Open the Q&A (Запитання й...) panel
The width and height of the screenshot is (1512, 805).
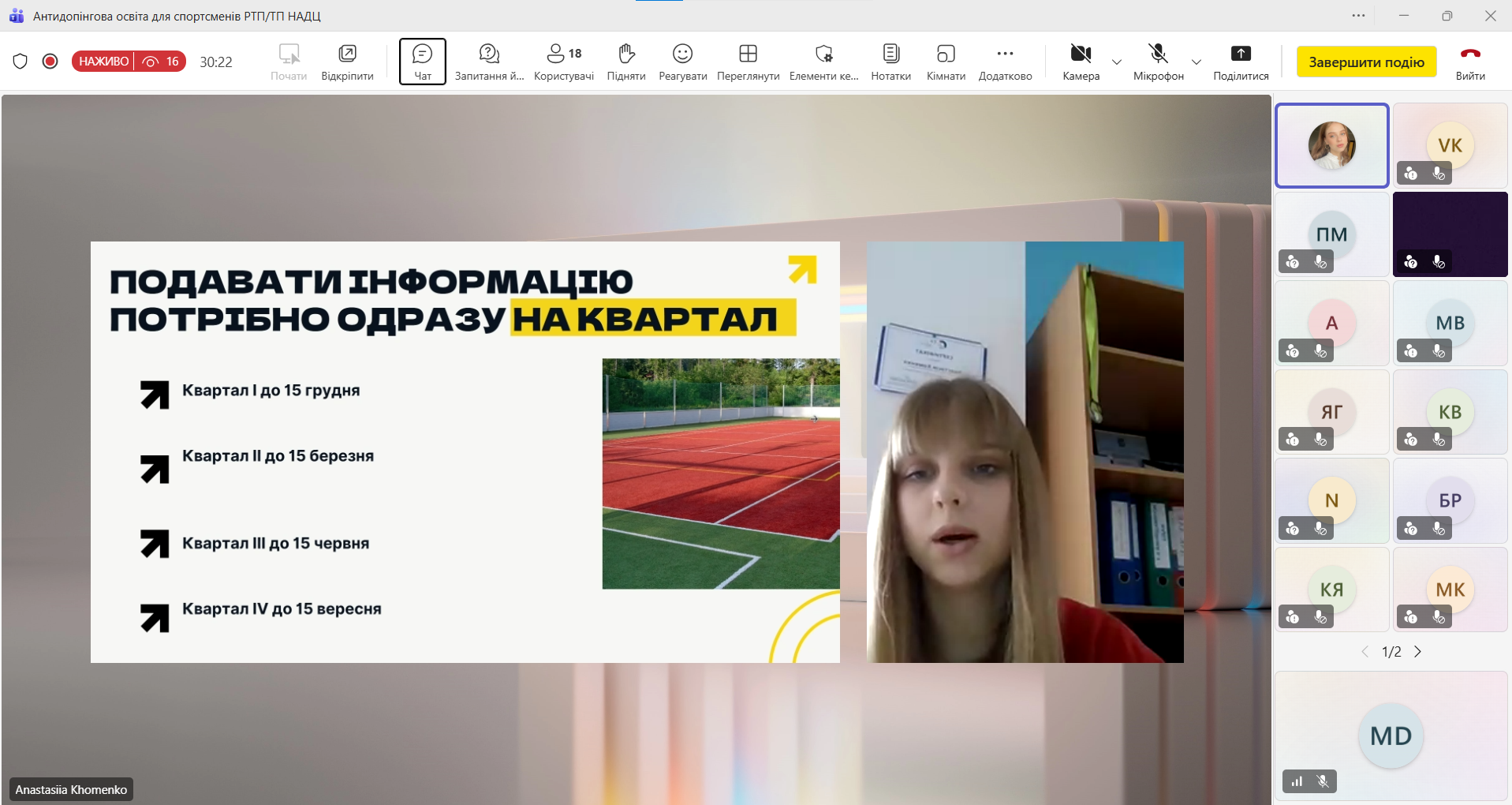pyautogui.click(x=489, y=62)
